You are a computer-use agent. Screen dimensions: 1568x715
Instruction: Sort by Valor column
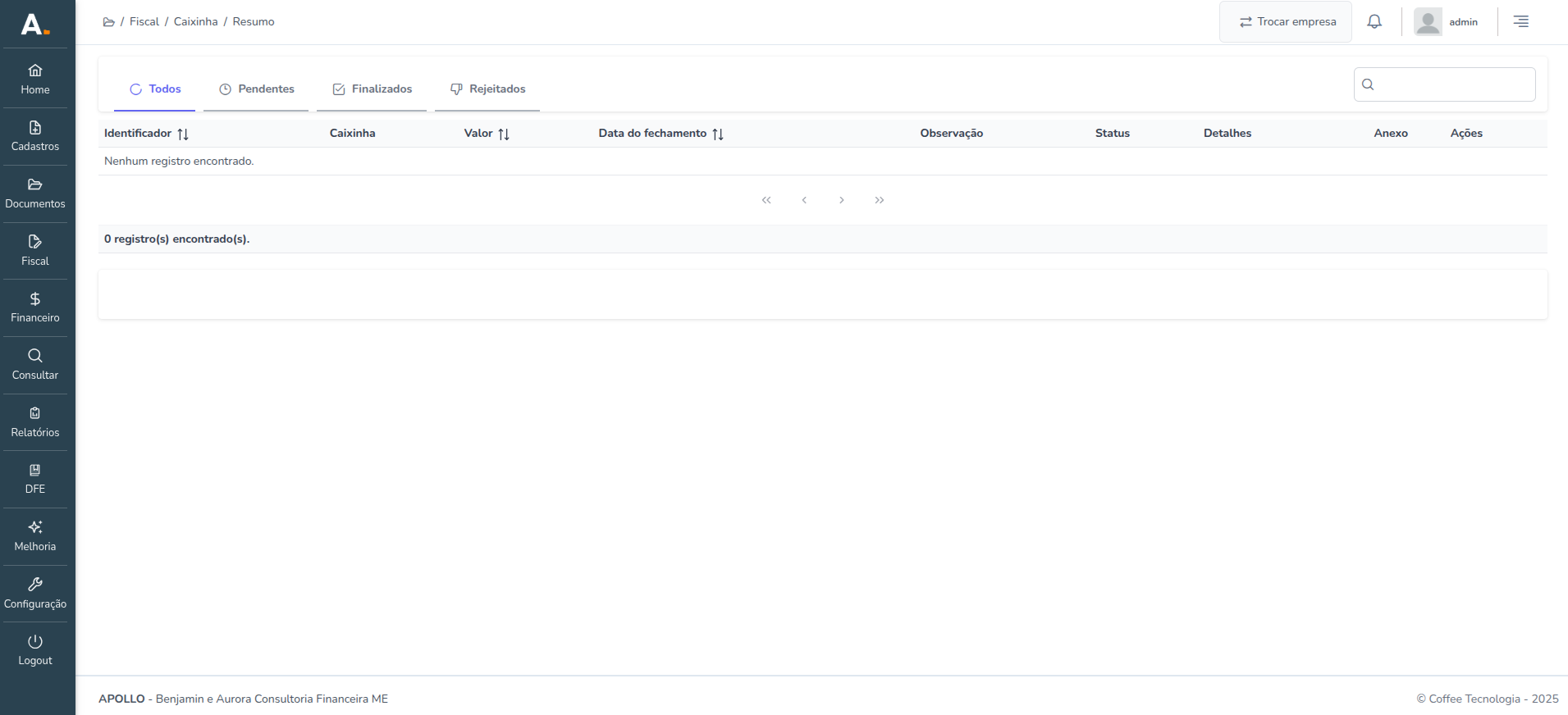pos(503,134)
